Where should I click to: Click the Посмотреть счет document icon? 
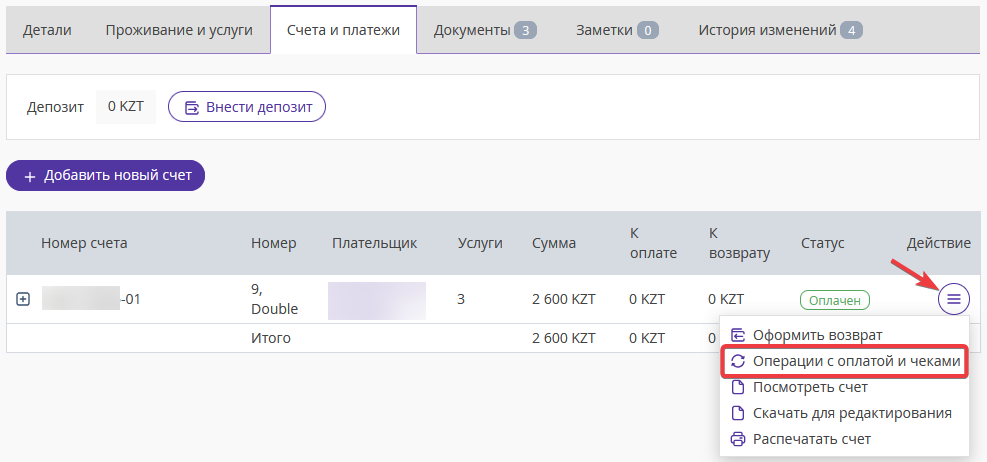click(738, 387)
